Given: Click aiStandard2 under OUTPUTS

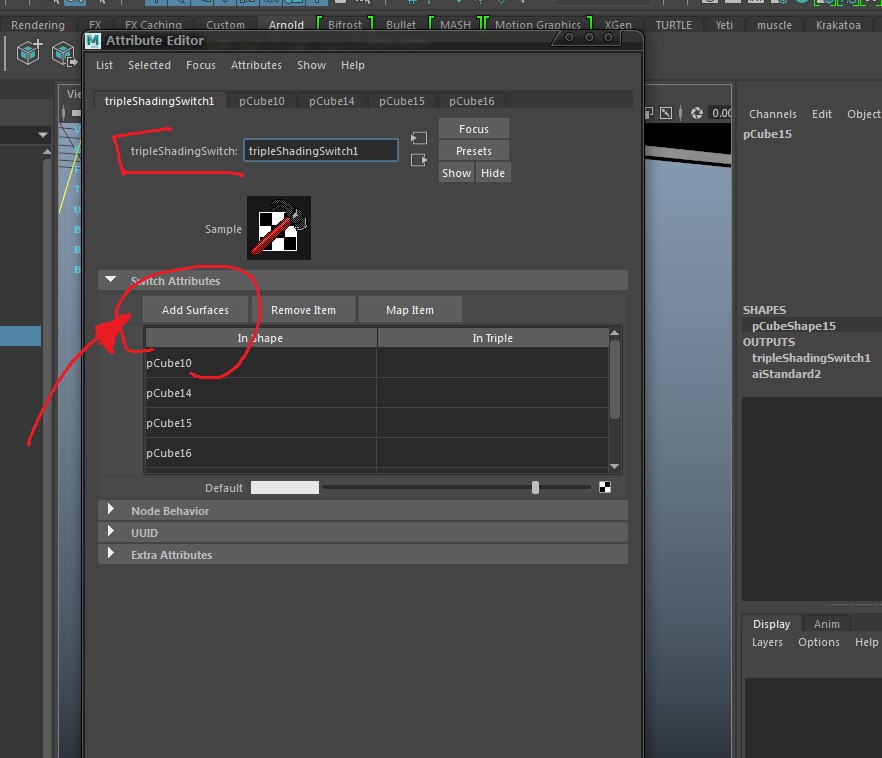Looking at the screenshot, I should pos(786,373).
